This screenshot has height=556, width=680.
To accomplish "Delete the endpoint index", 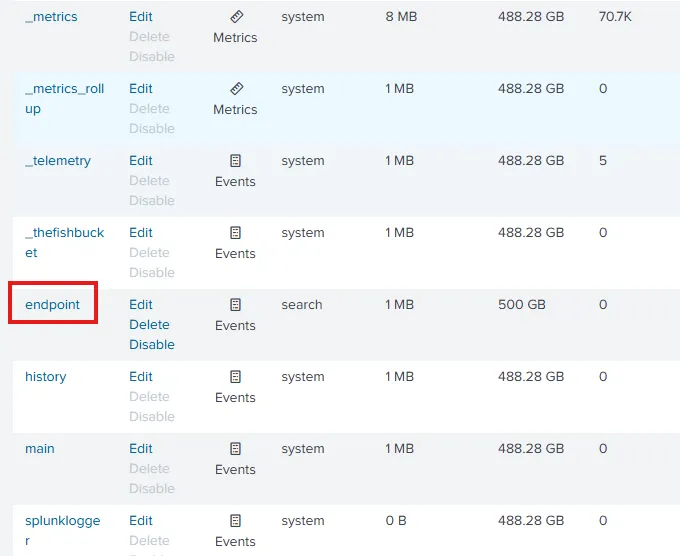I will tap(149, 325).
